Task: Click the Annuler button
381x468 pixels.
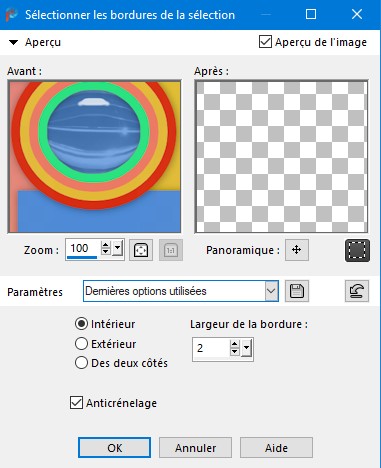Action: click(x=195, y=448)
